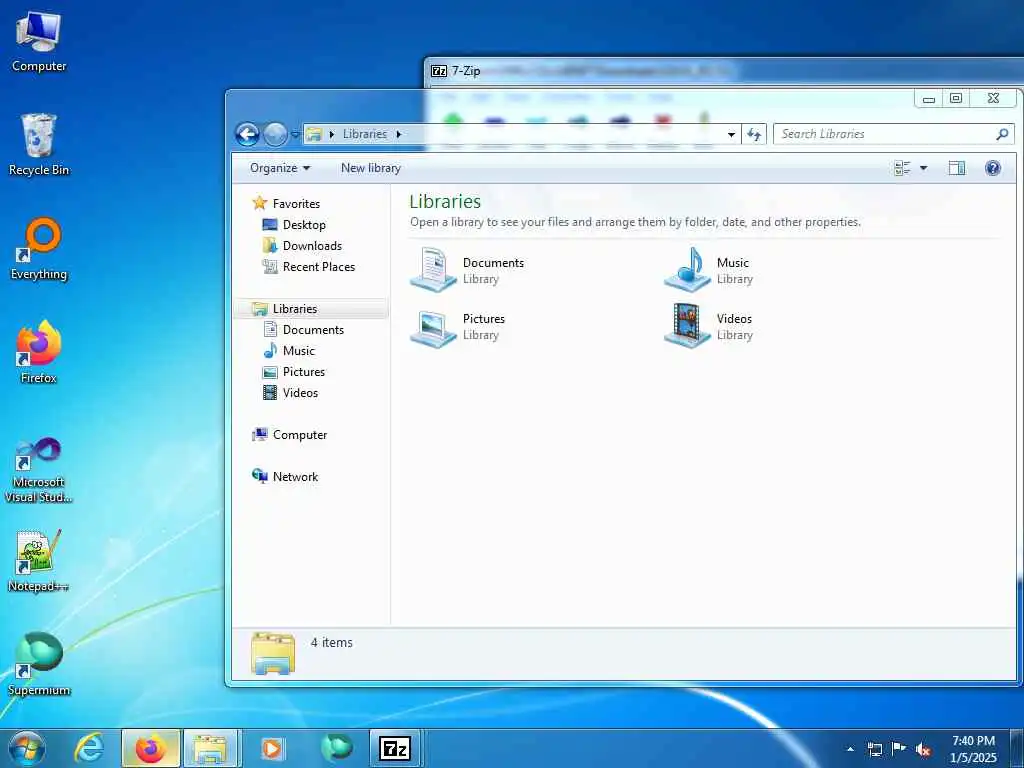Screen dimensions: 1024x768
Task: Click the Back arrow in Explorer
Action: pos(248,135)
